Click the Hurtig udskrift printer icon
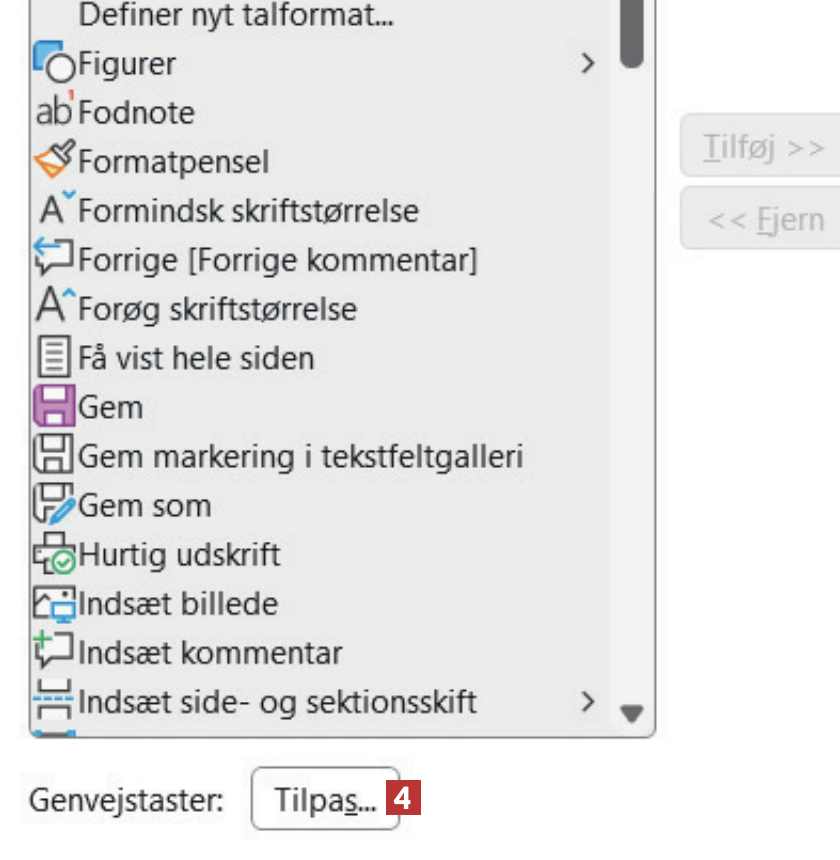 pyautogui.click(x=53, y=554)
